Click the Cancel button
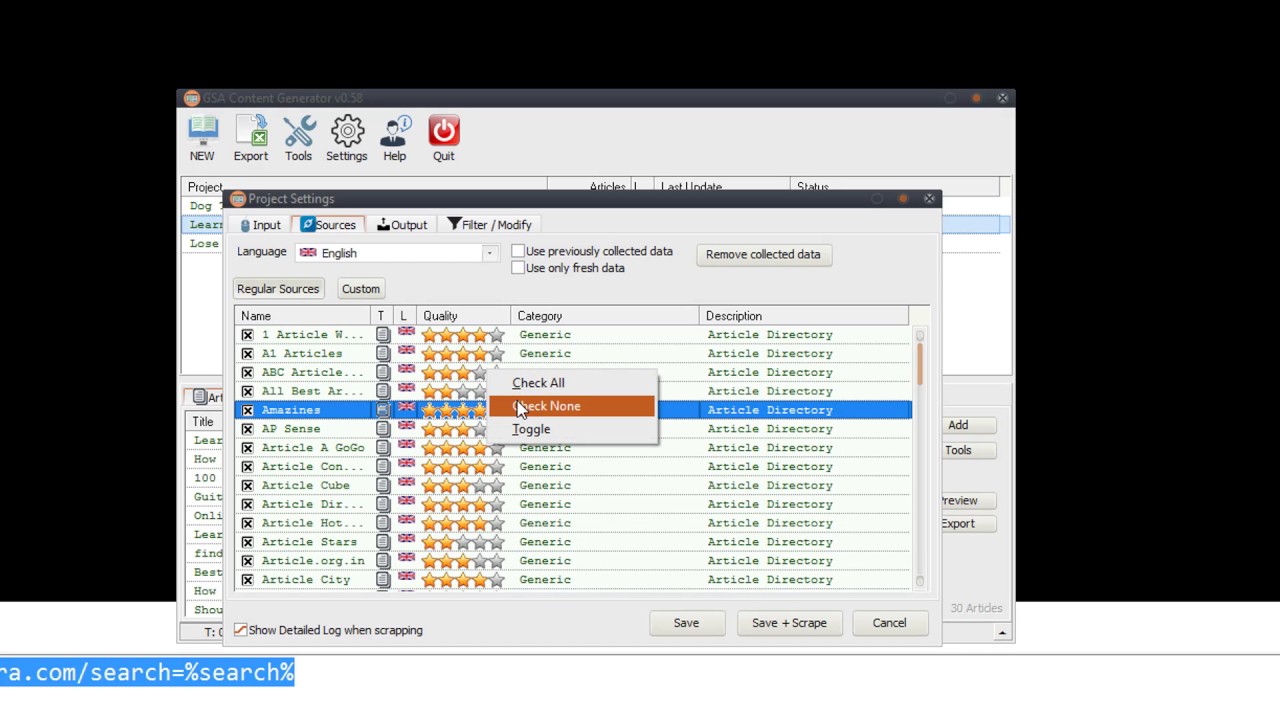Viewport: 1280px width, 720px height. [889, 623]
